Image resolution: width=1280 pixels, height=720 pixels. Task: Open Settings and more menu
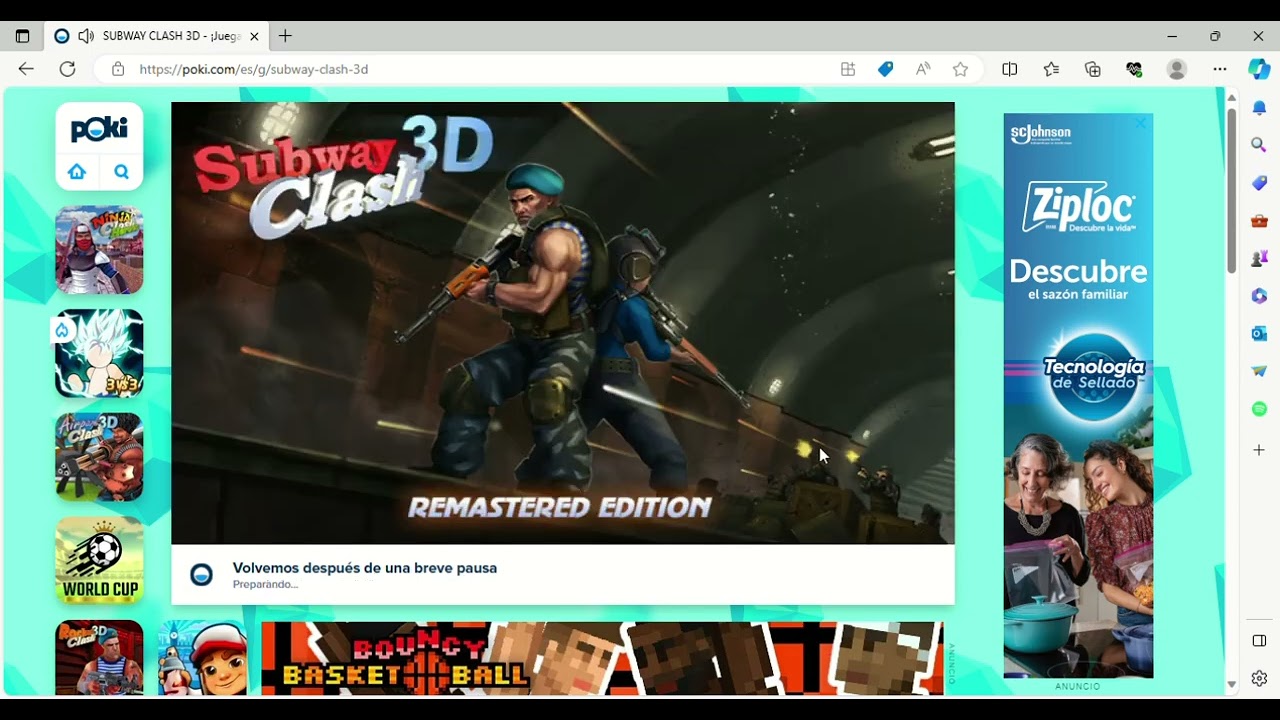pyautogui.click(x=1219, y=69)
